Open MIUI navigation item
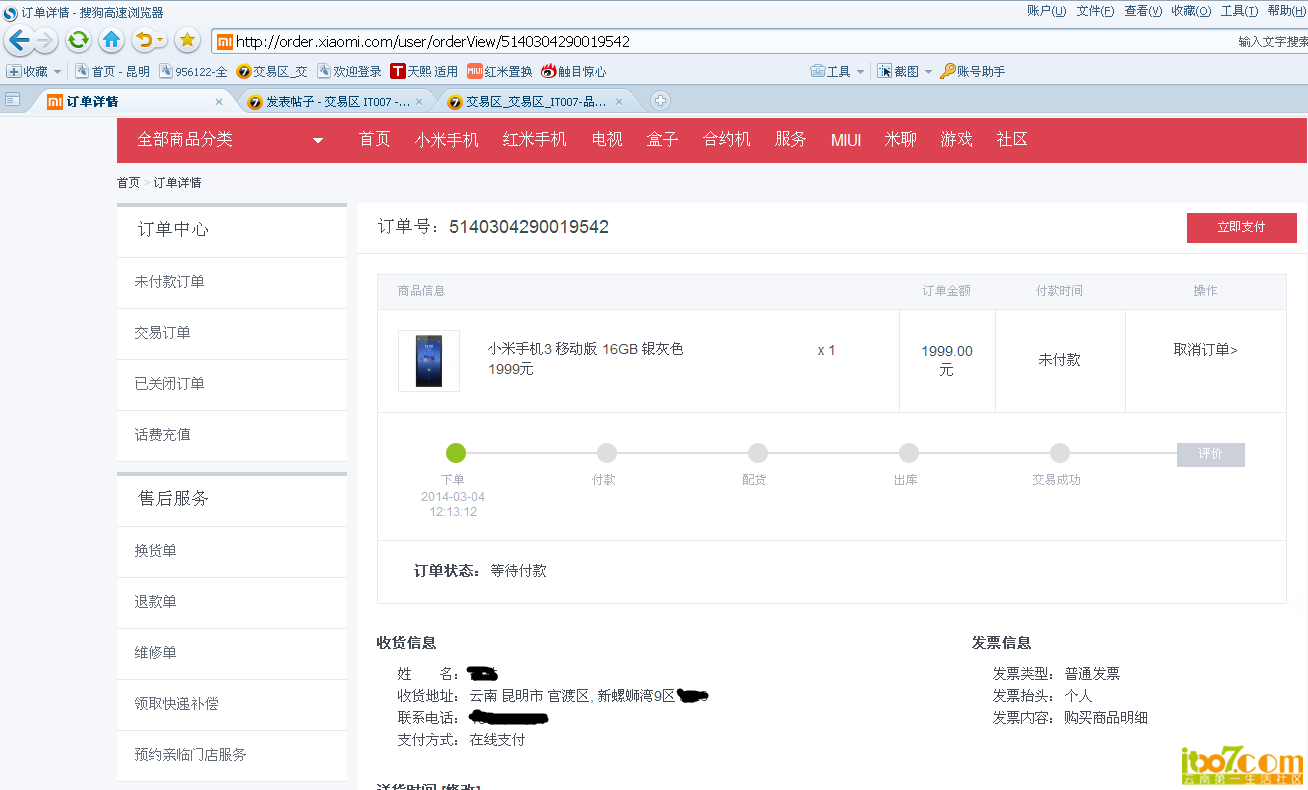1308x790 pixels. coord(846,140)
